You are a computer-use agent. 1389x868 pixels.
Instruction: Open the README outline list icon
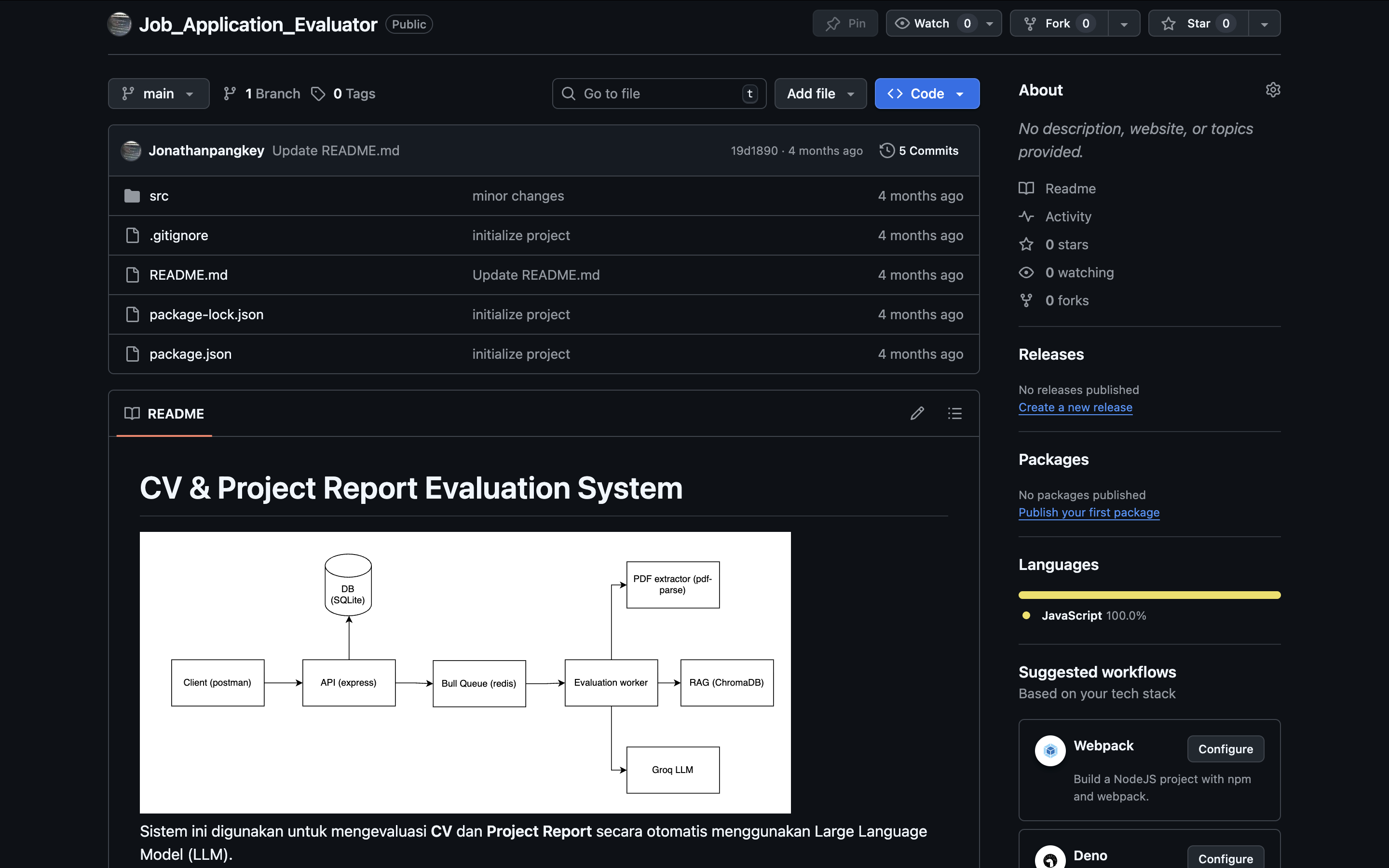click(x=954, y=413)
